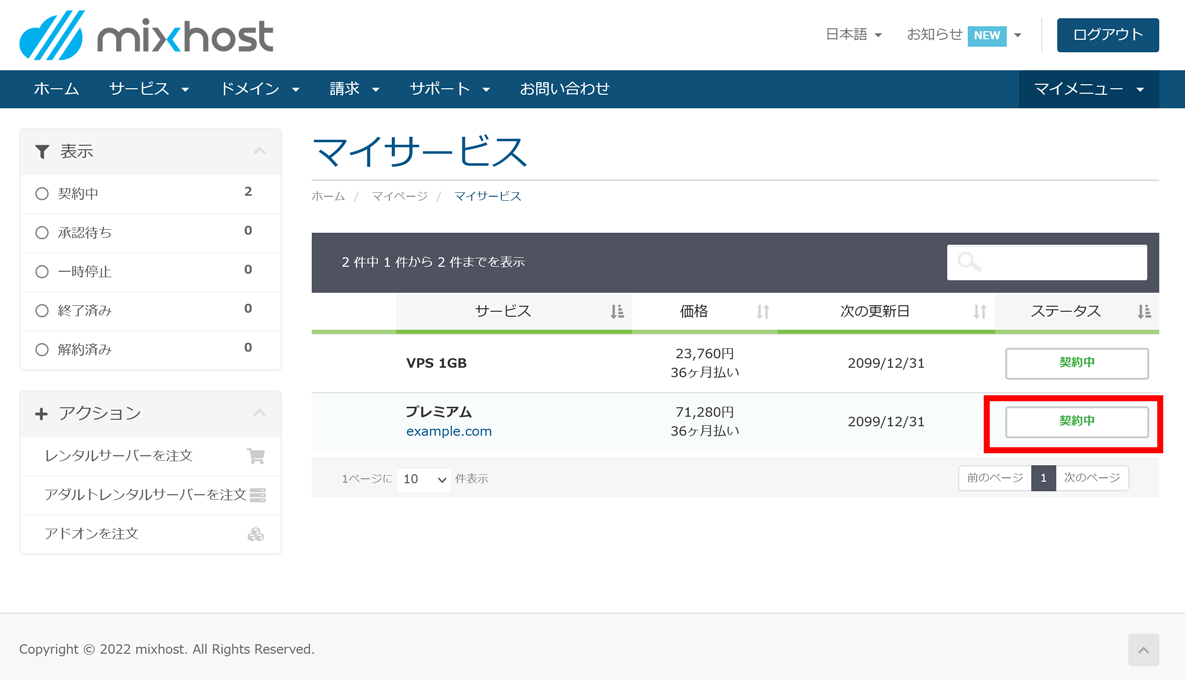
Task: Open the 請求 navigation dropdown
Action: tap(354, 89)
